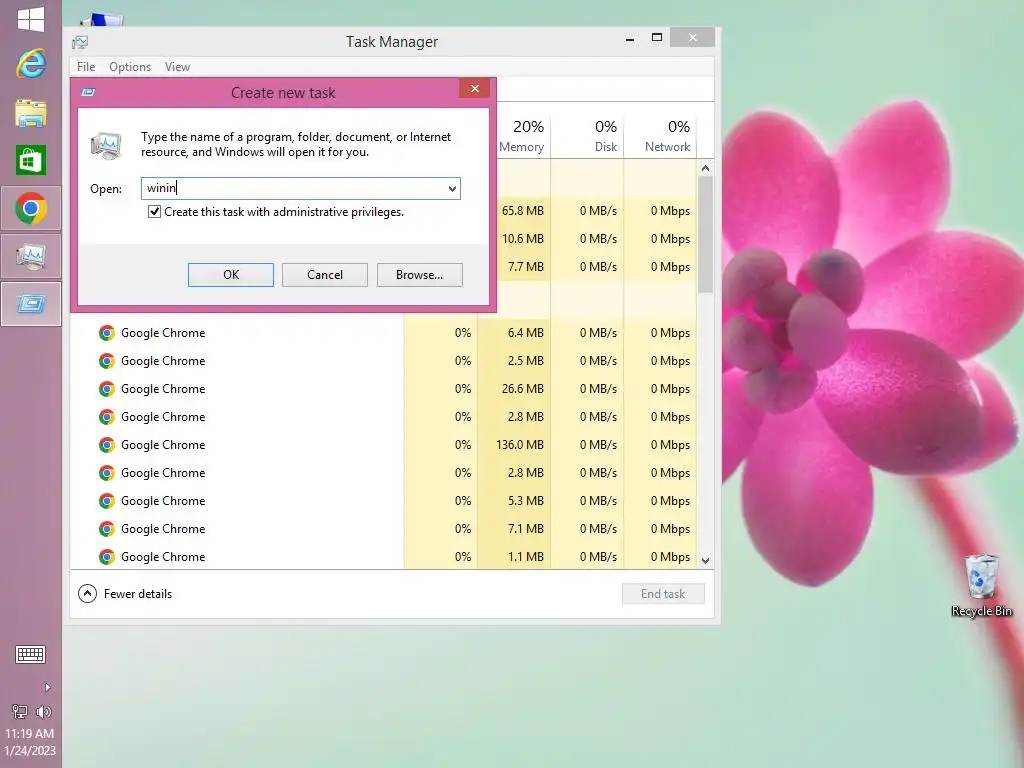Select the Google Chrome row using 5.3 MB

383,501
